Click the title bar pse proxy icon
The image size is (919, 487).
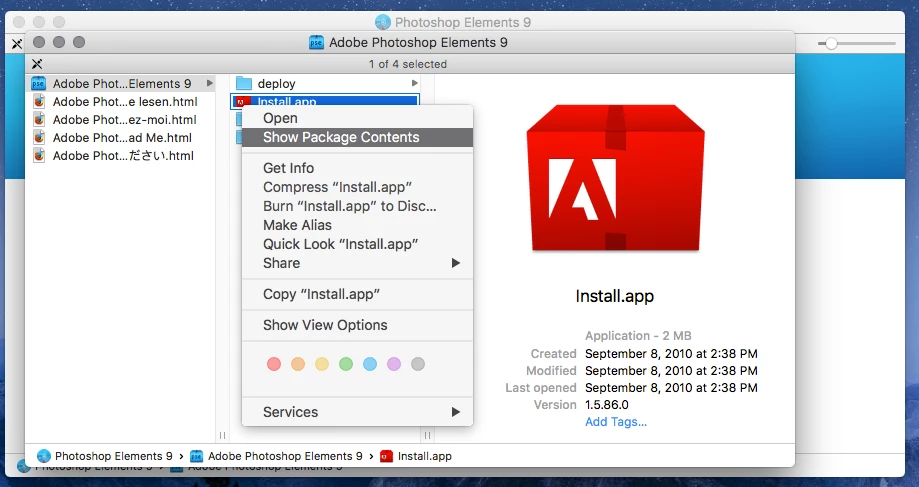pyautogui.click(x=316, y=42)
